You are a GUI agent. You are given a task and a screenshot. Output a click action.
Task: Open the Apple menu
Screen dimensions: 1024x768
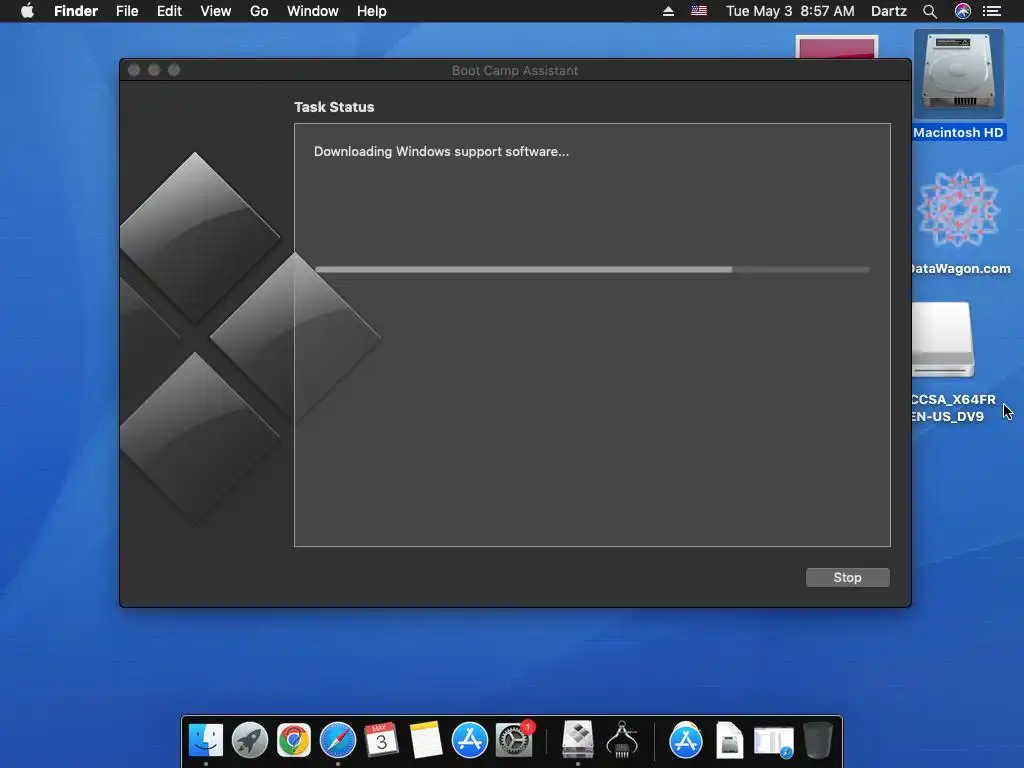tap(27, 11)
